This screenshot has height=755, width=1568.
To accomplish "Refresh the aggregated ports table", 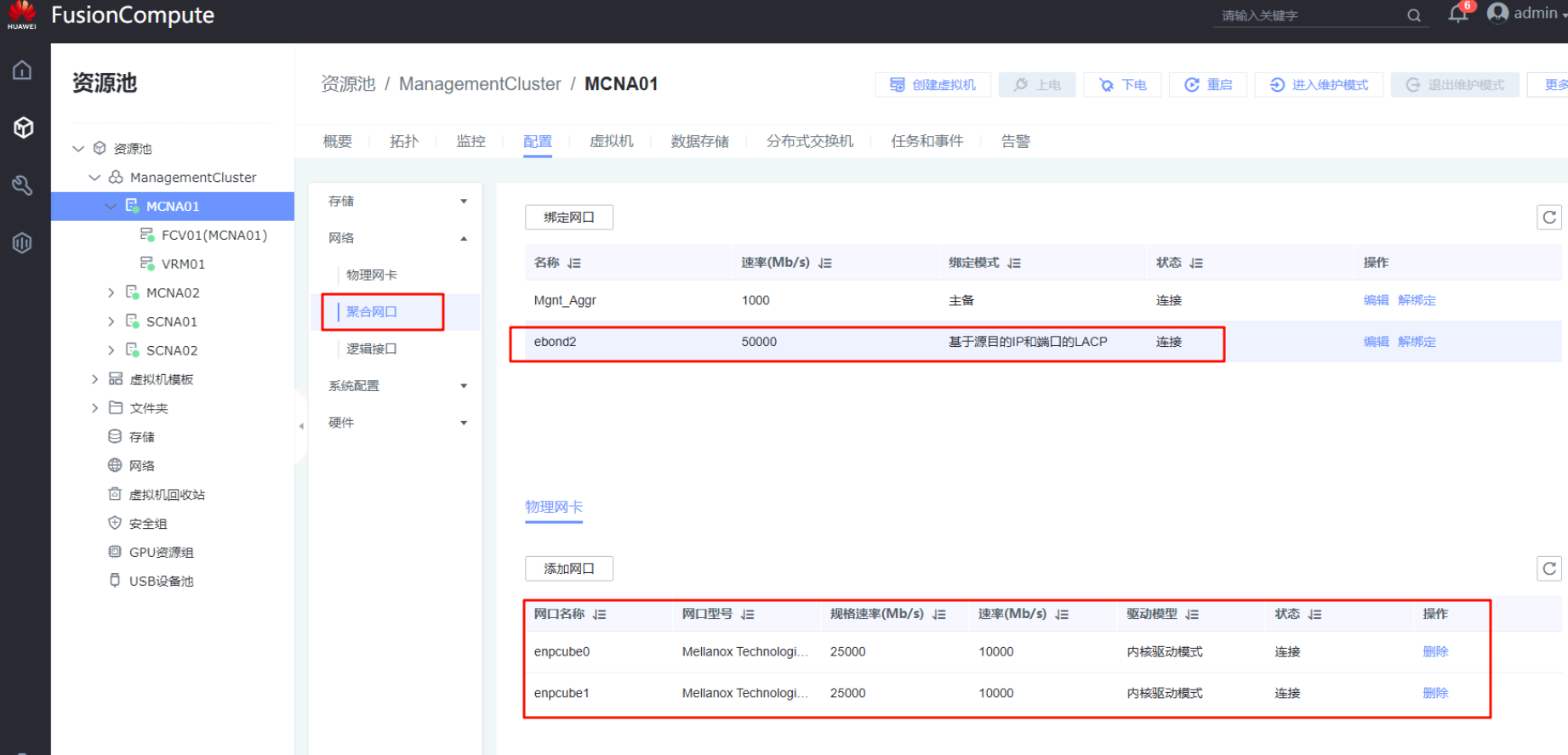I will click(x=1549, y=218).
